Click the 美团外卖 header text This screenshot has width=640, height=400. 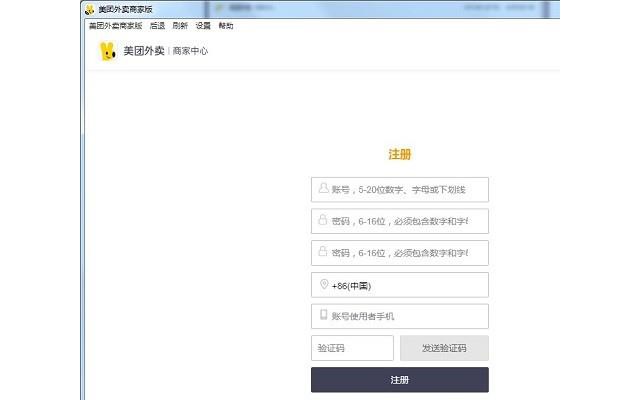pos(144,51)
